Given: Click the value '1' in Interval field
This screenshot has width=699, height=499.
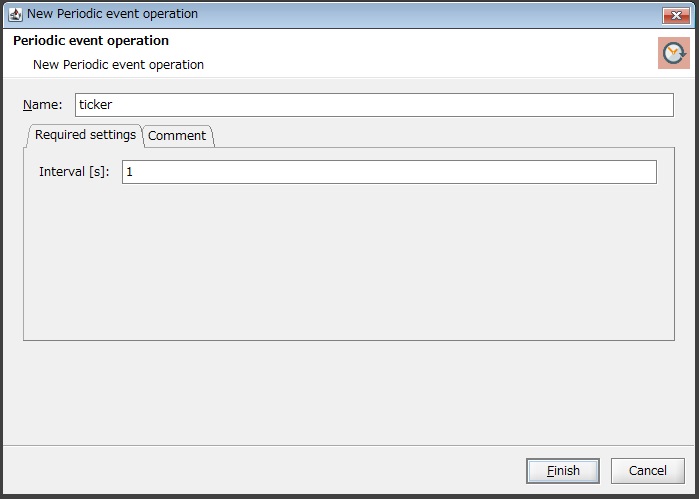Looking at the screenshot, I should (130, 172).
